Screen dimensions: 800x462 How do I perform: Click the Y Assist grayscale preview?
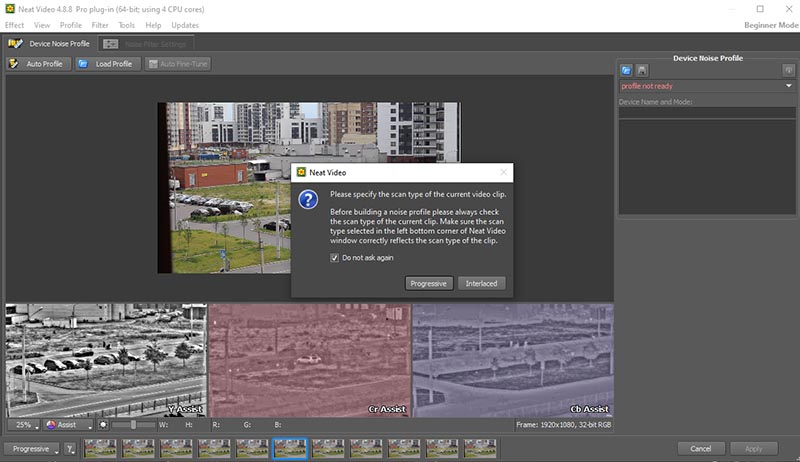[x=106, y=361]
